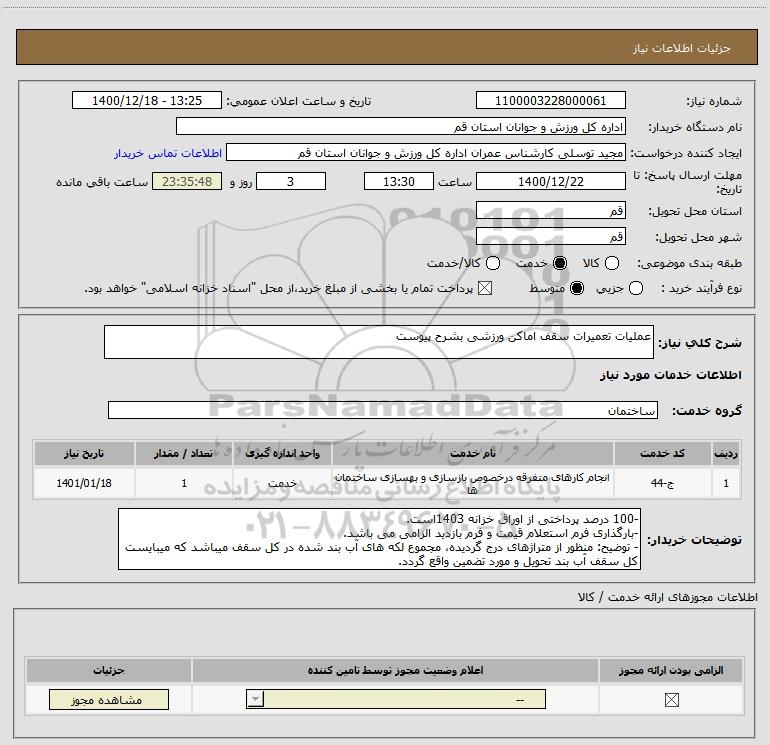The width and height of the screenshot is (770, 745).
Task: Select the کالا/خدمت radio button
Action: tap(493, 263)
